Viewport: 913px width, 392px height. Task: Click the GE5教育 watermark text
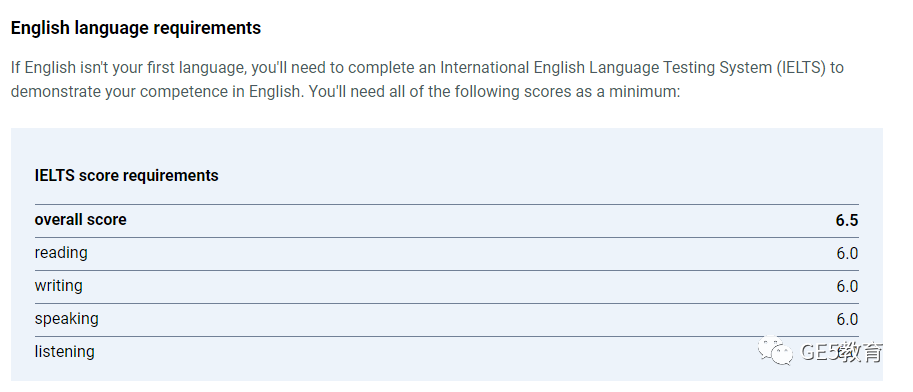coord(841,352)
